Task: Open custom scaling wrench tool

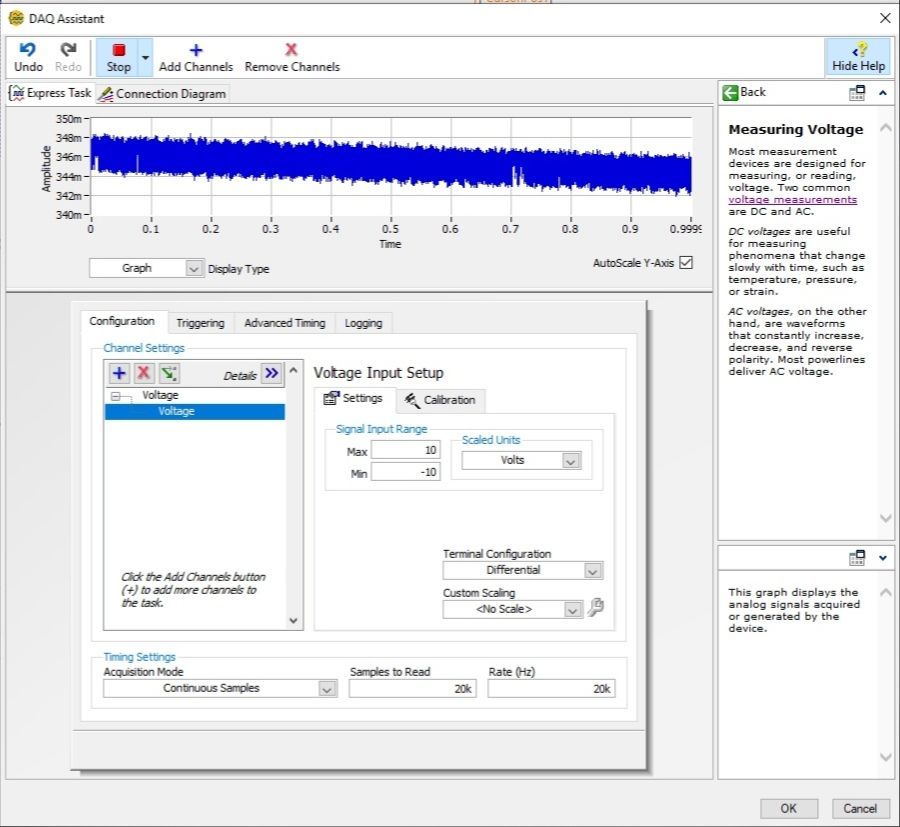Action: pos(596,608)
